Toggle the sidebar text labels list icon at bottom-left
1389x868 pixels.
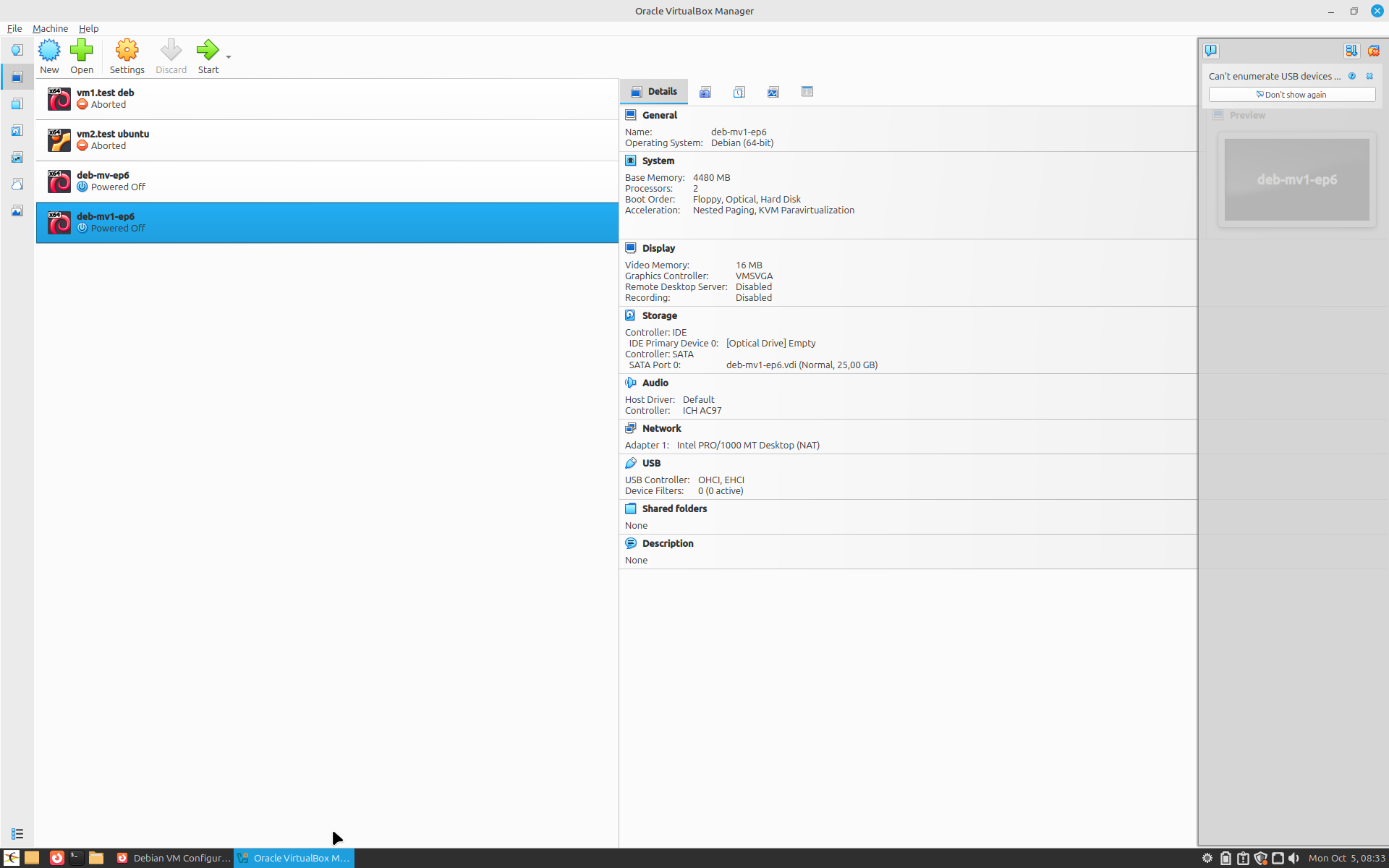pos(17,834)
